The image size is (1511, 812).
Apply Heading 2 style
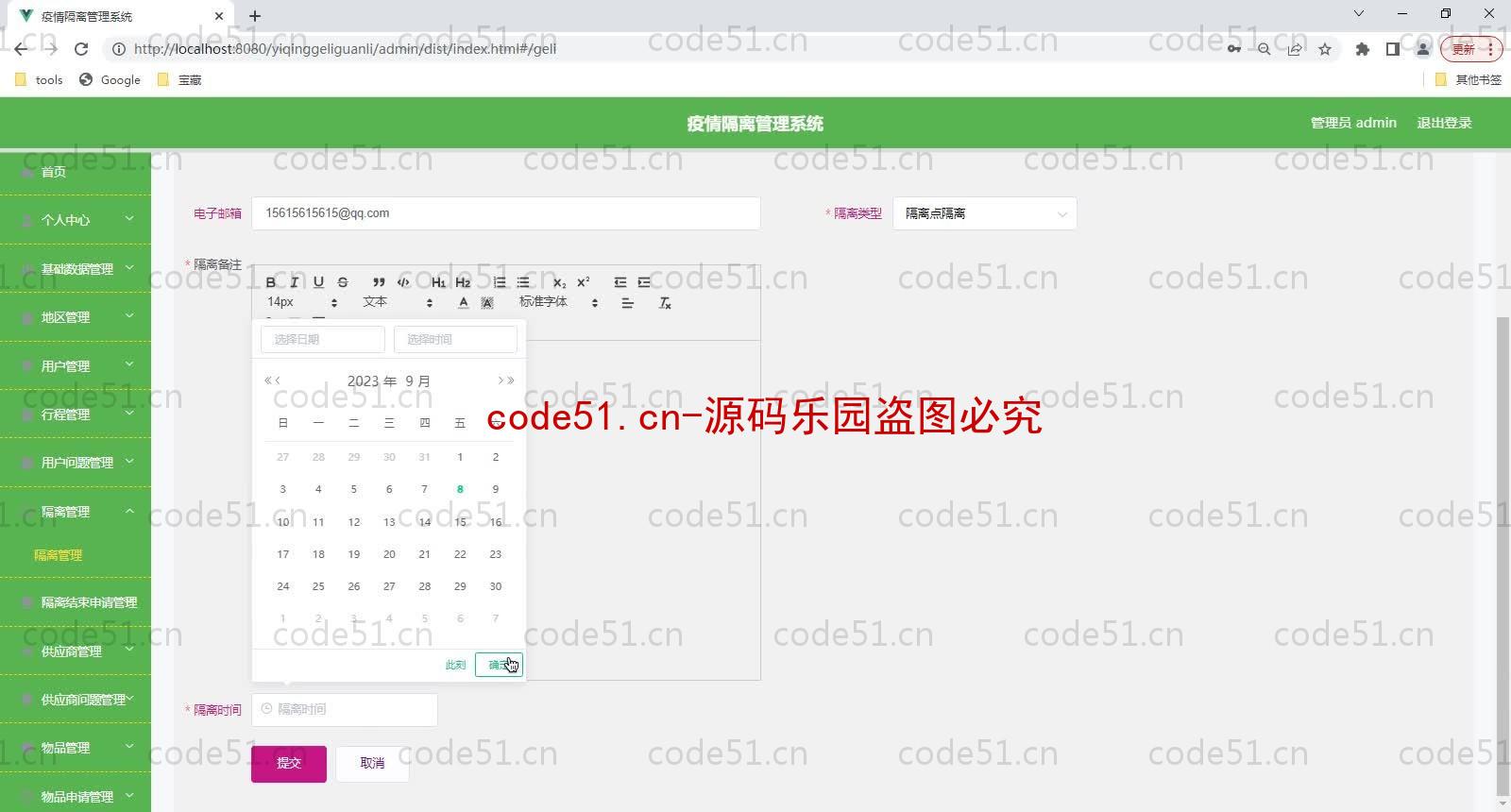tap(463, 282)
